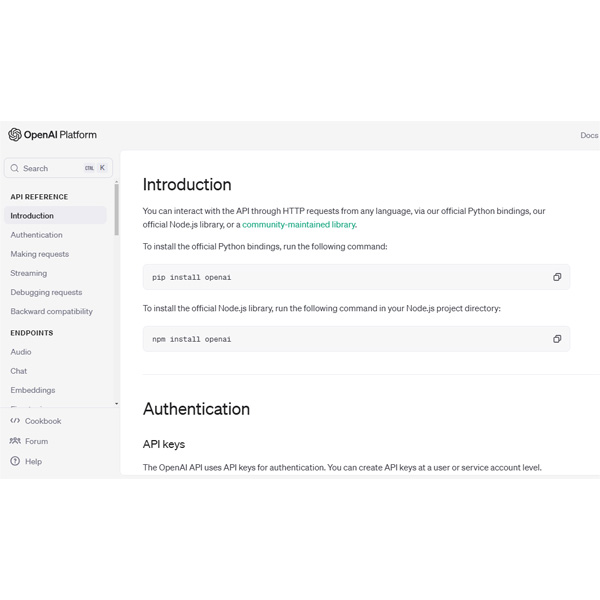
Task: Open the Docs tab in header
Action: [x=589, y=135]
